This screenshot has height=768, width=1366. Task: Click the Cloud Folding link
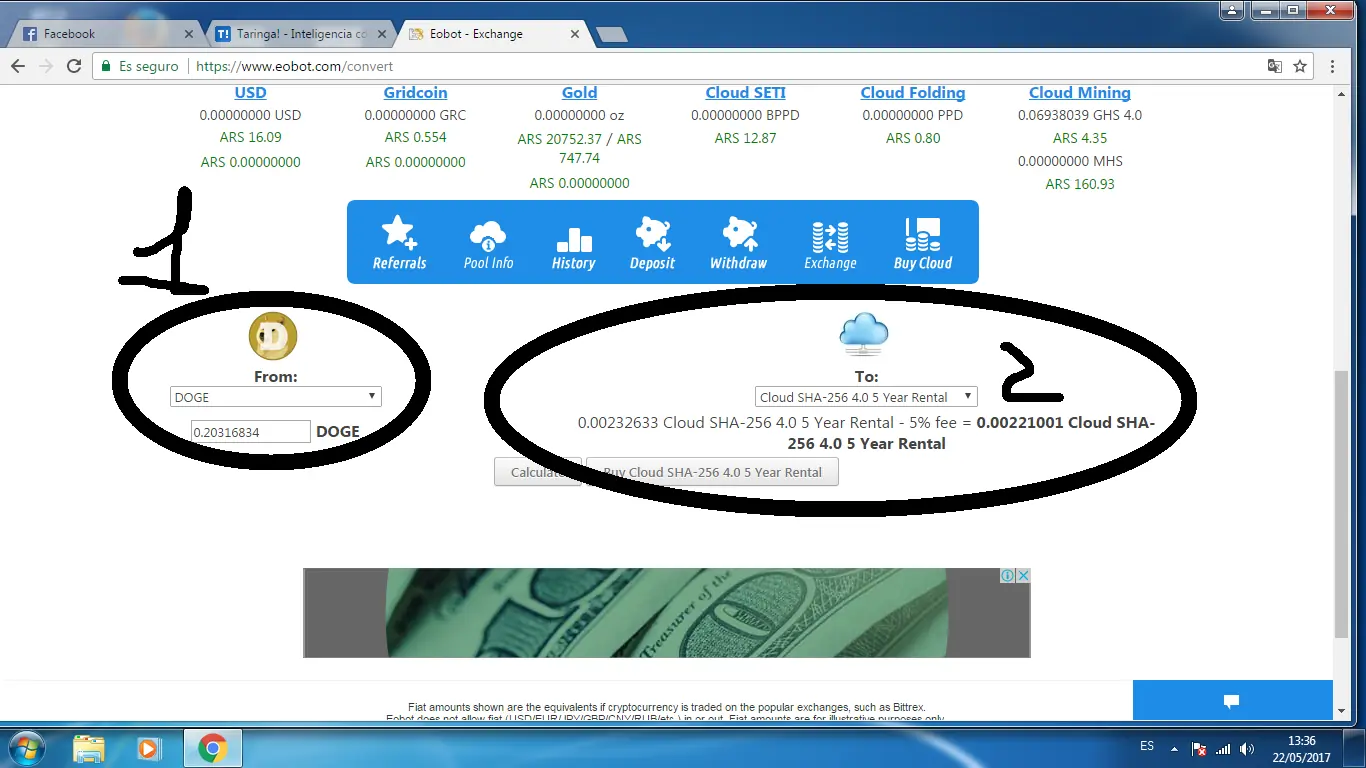point(913,93)
